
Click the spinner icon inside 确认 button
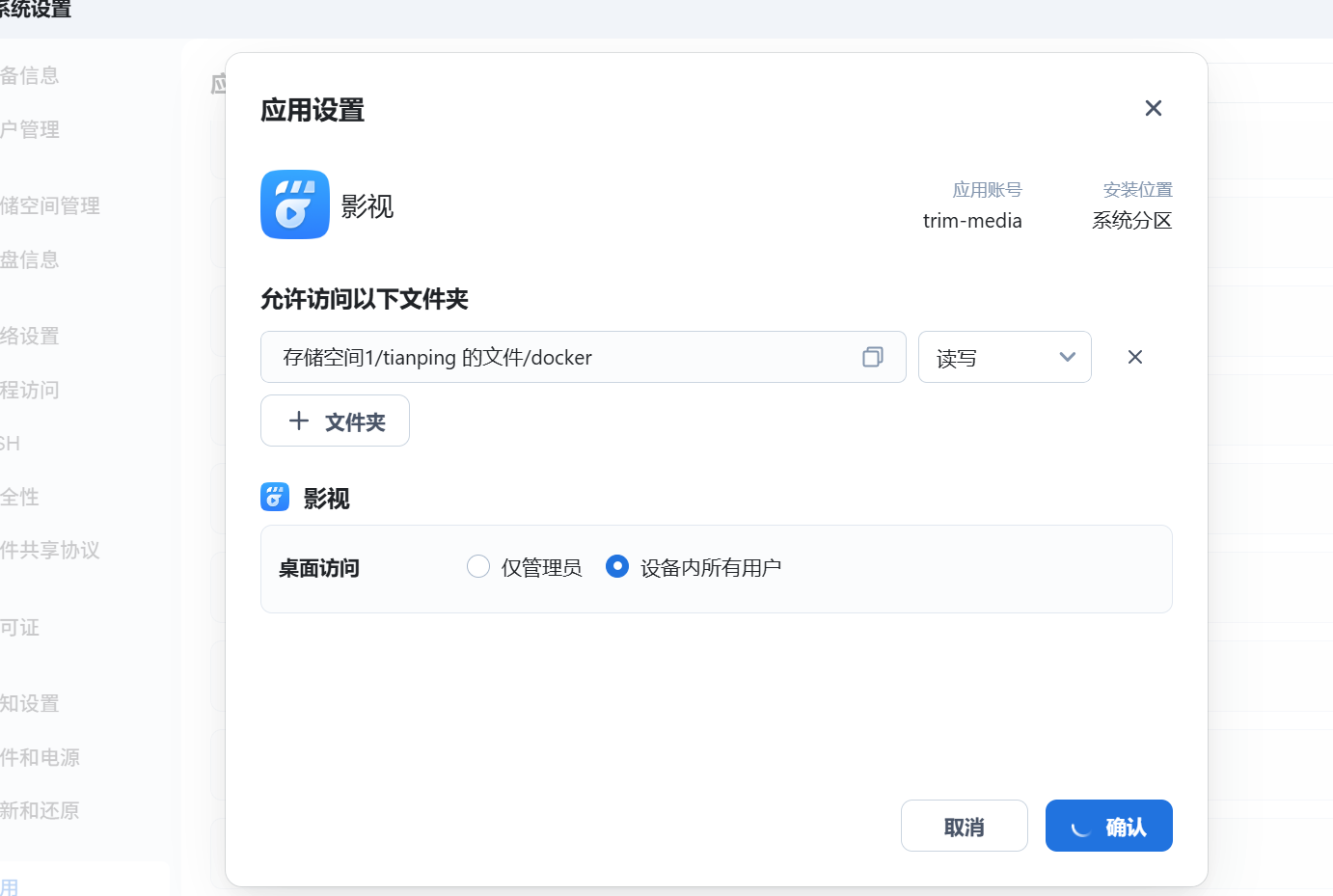(1081, 826)
